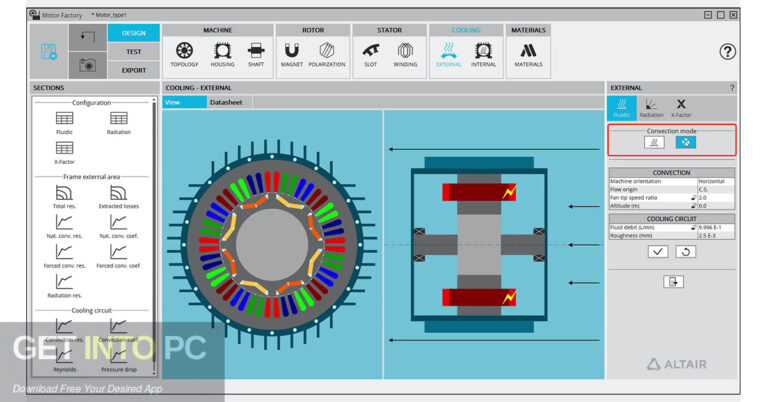Click the radial motor cross-section view
Image resolution: width=768 pixels, height=402 pixels.
[272, 244]
